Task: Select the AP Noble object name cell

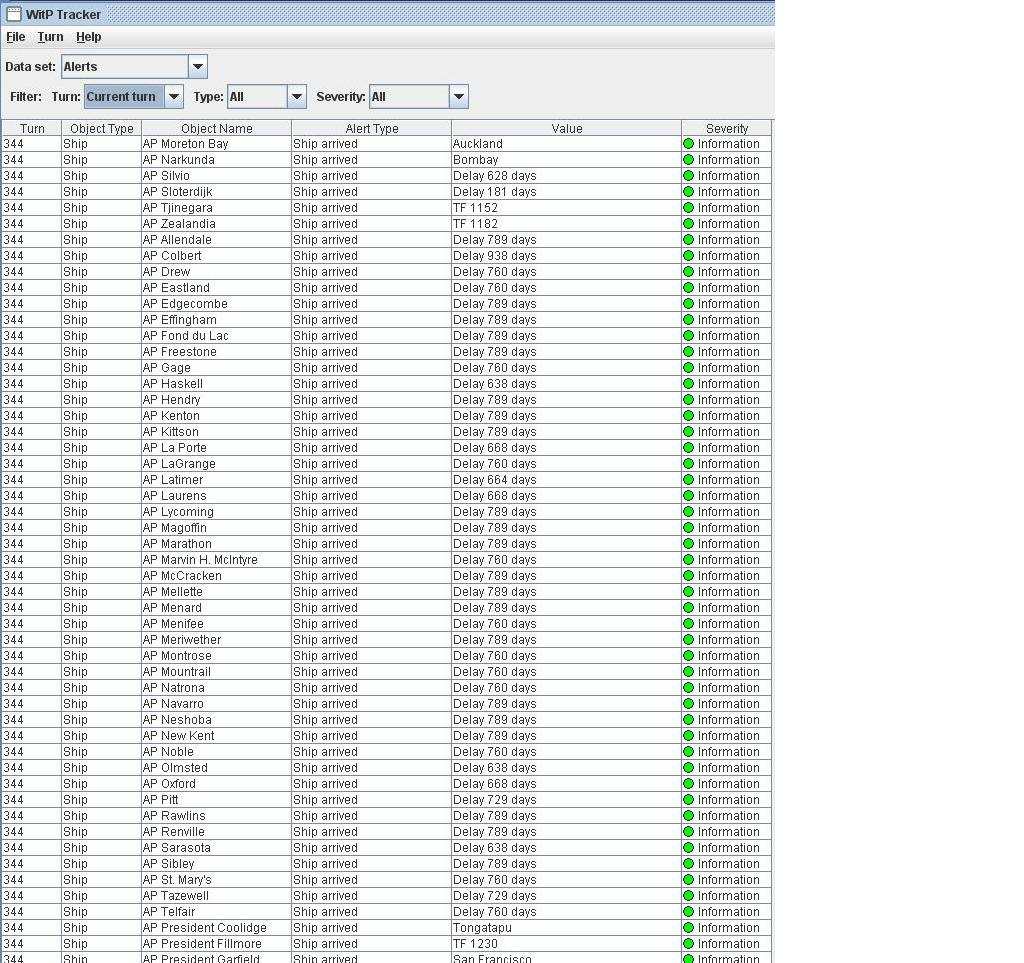Action: pyautogui.click(x=216, y=751)
